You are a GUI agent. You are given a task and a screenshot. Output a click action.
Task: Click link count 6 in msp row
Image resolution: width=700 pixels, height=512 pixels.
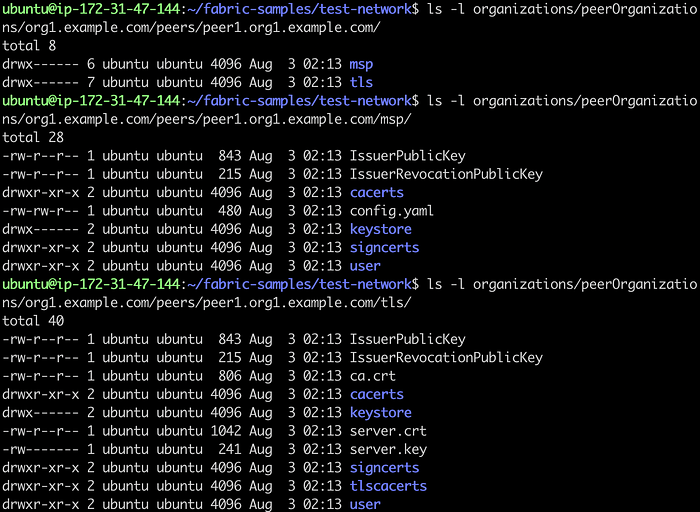pyautogui.click(x=91, y=64)
